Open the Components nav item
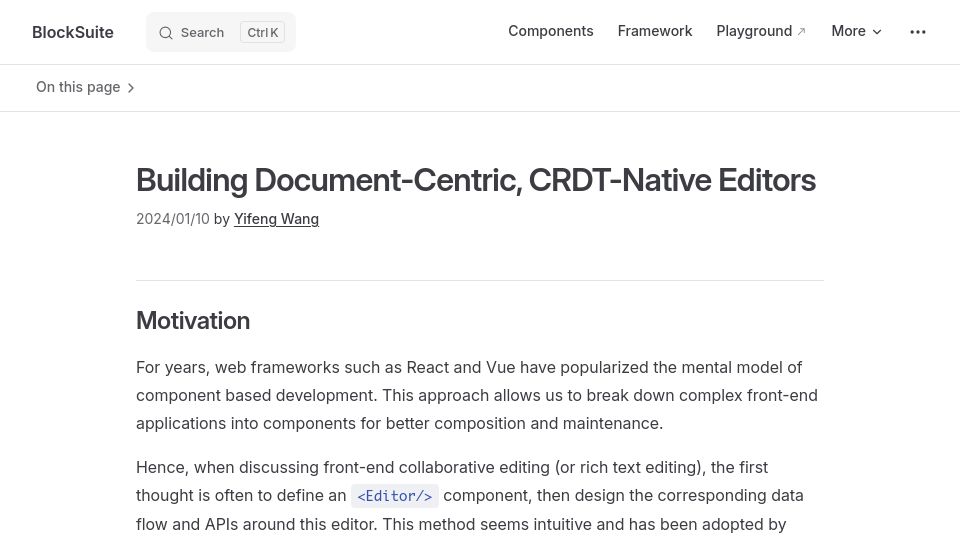 550,31
